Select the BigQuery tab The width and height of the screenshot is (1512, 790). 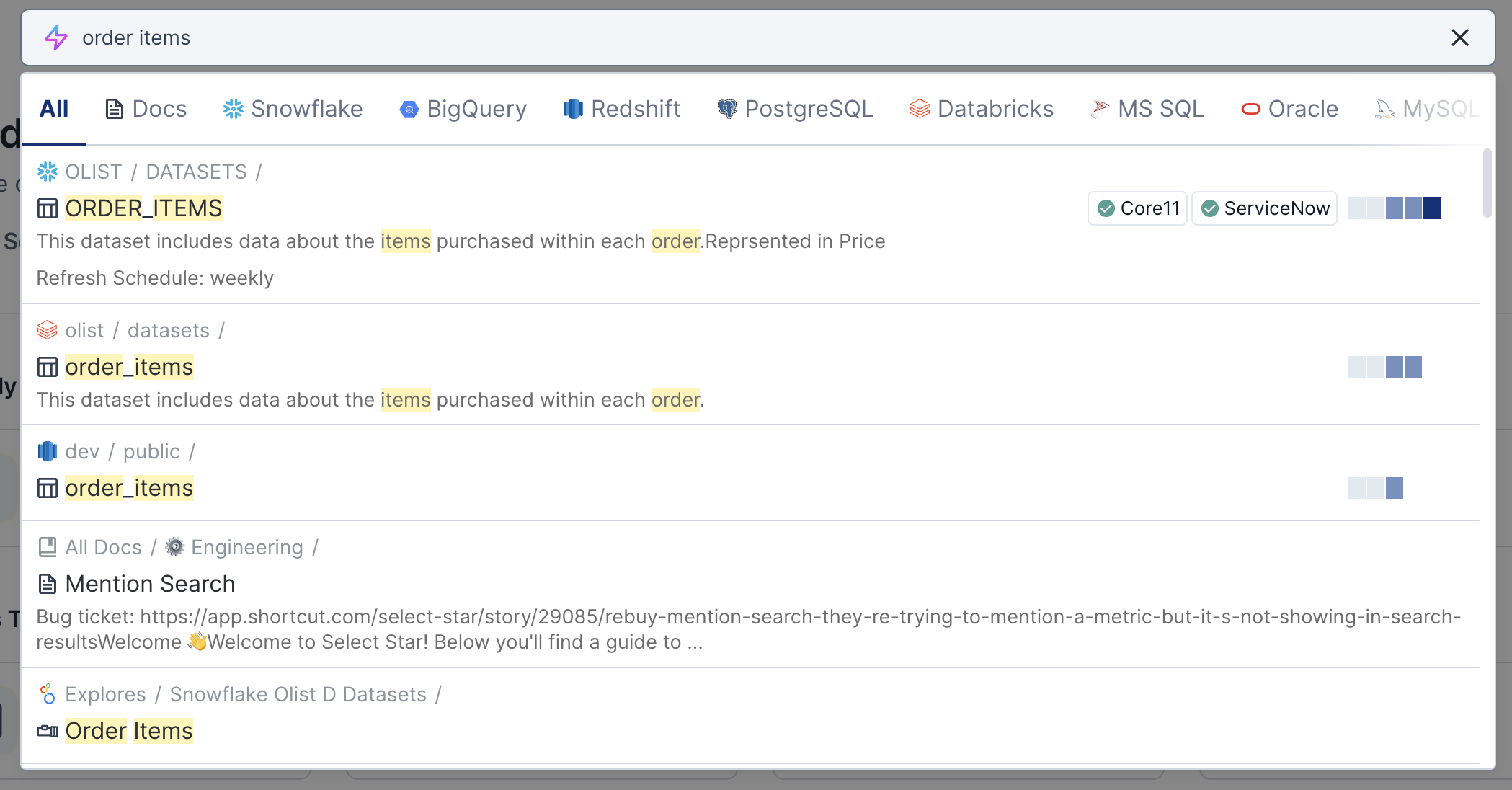(463, 109)
